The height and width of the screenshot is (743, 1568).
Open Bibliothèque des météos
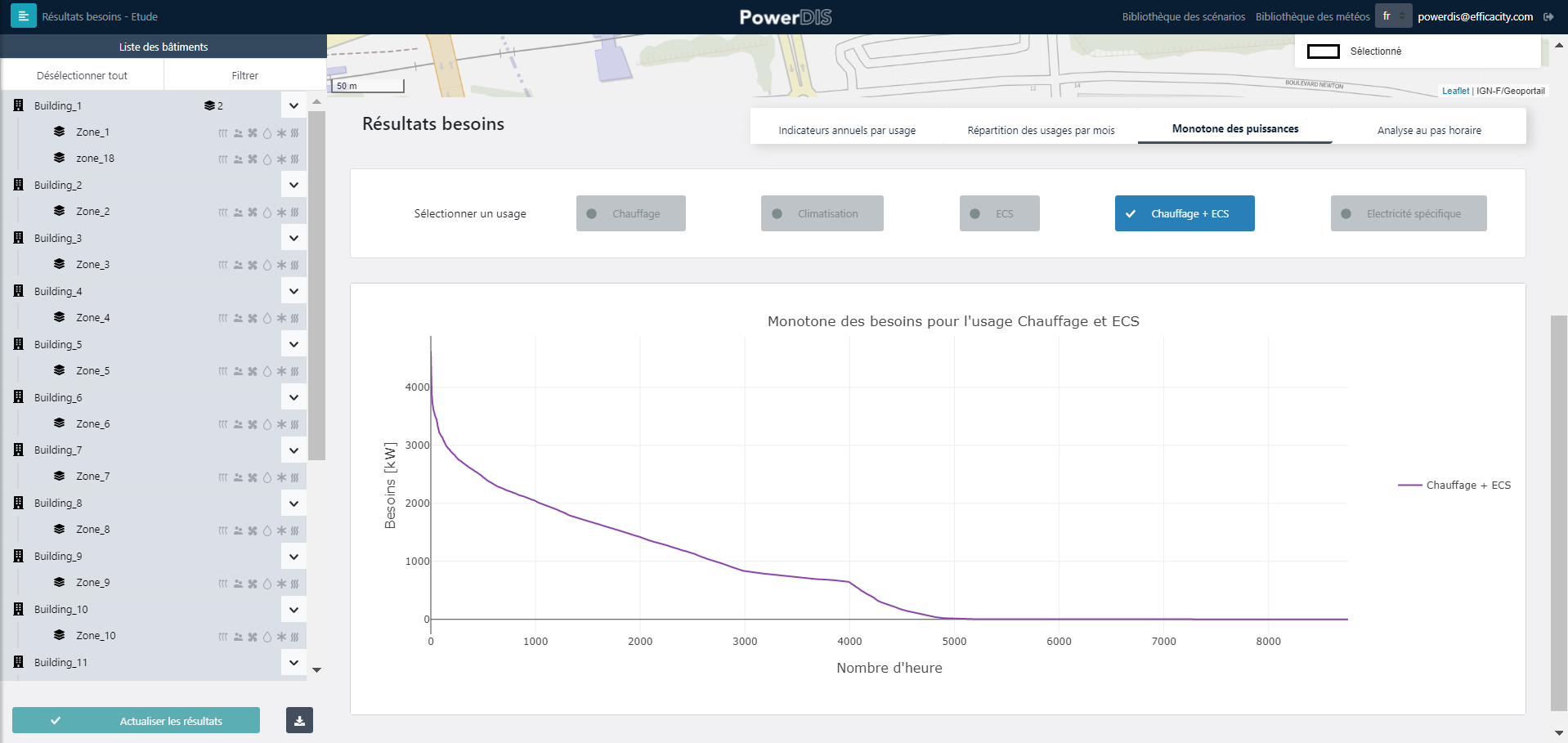[1313, 16]
